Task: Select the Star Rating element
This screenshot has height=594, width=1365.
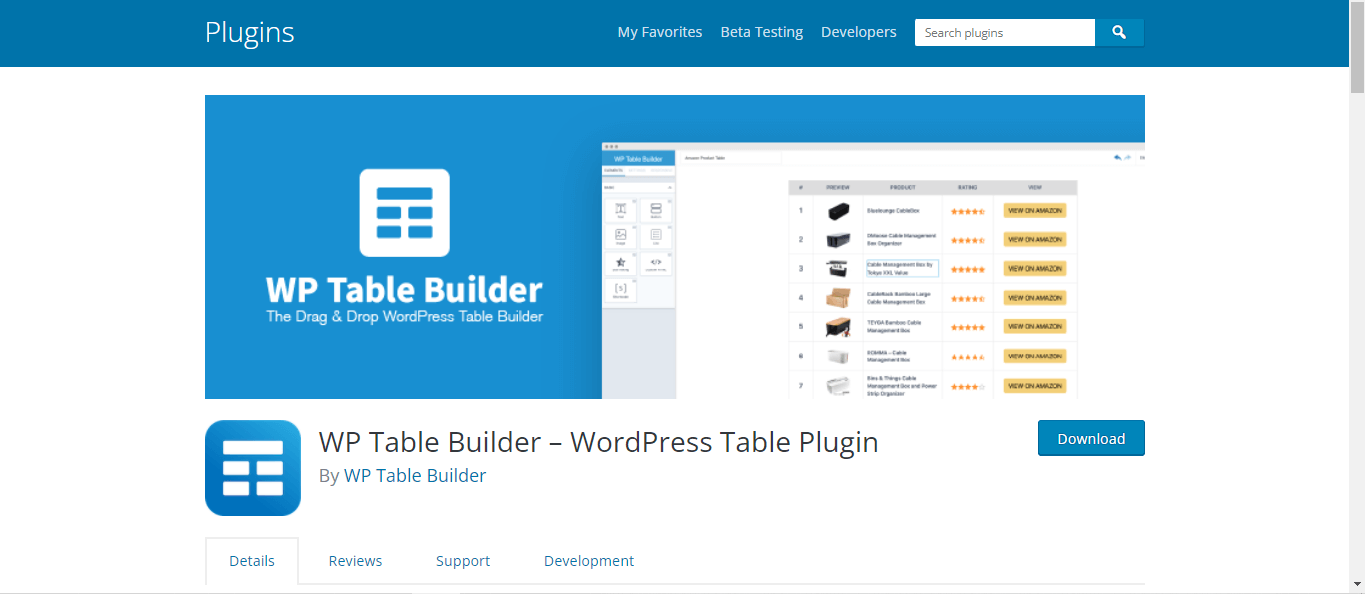Action: coord(620,264)
